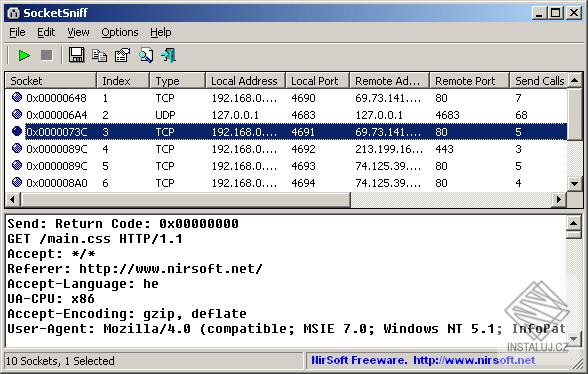
Task: Sort by the Send Calls column header
Action: tap(539, 81)
